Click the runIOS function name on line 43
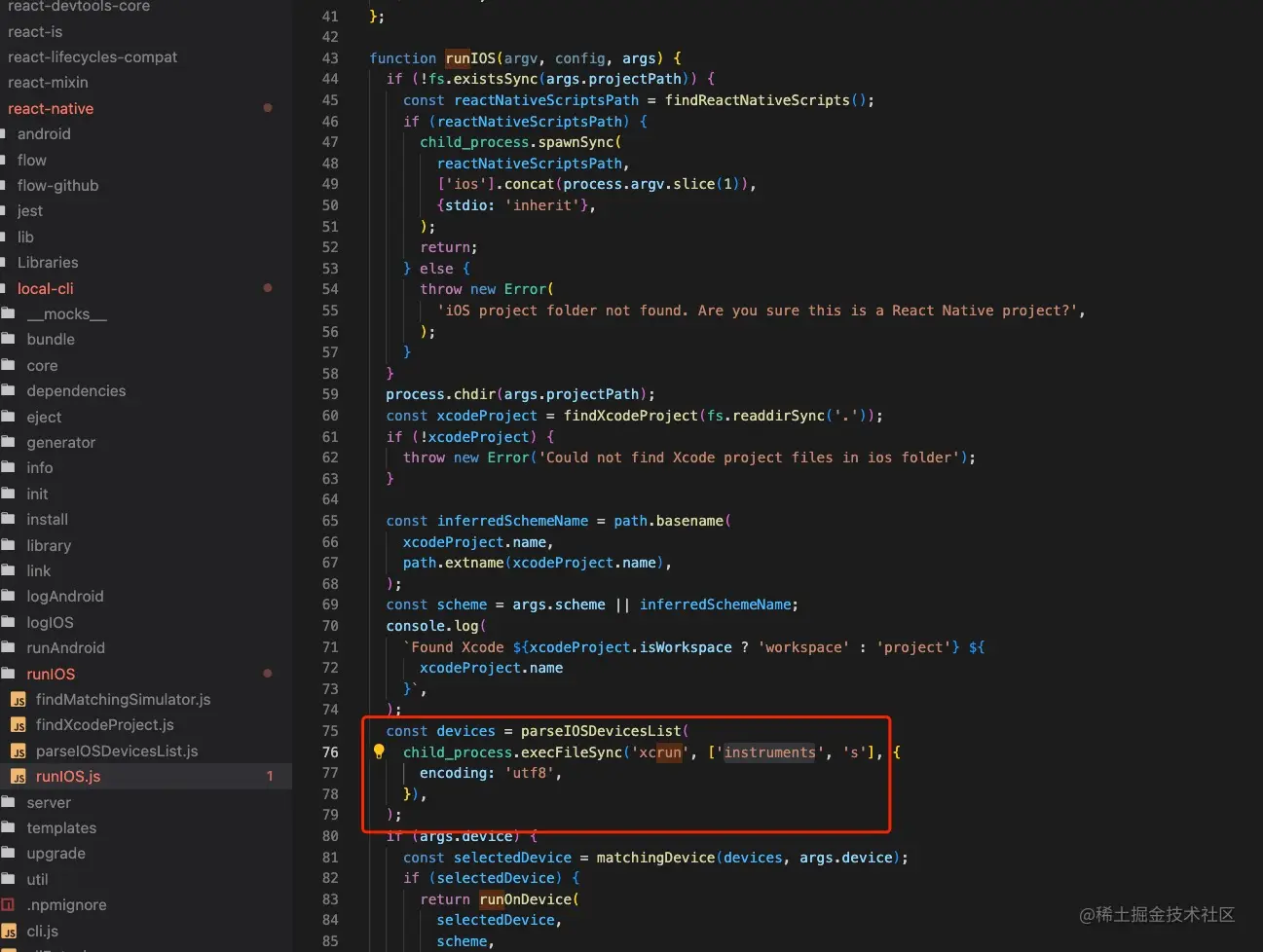 tap(470, 58)
